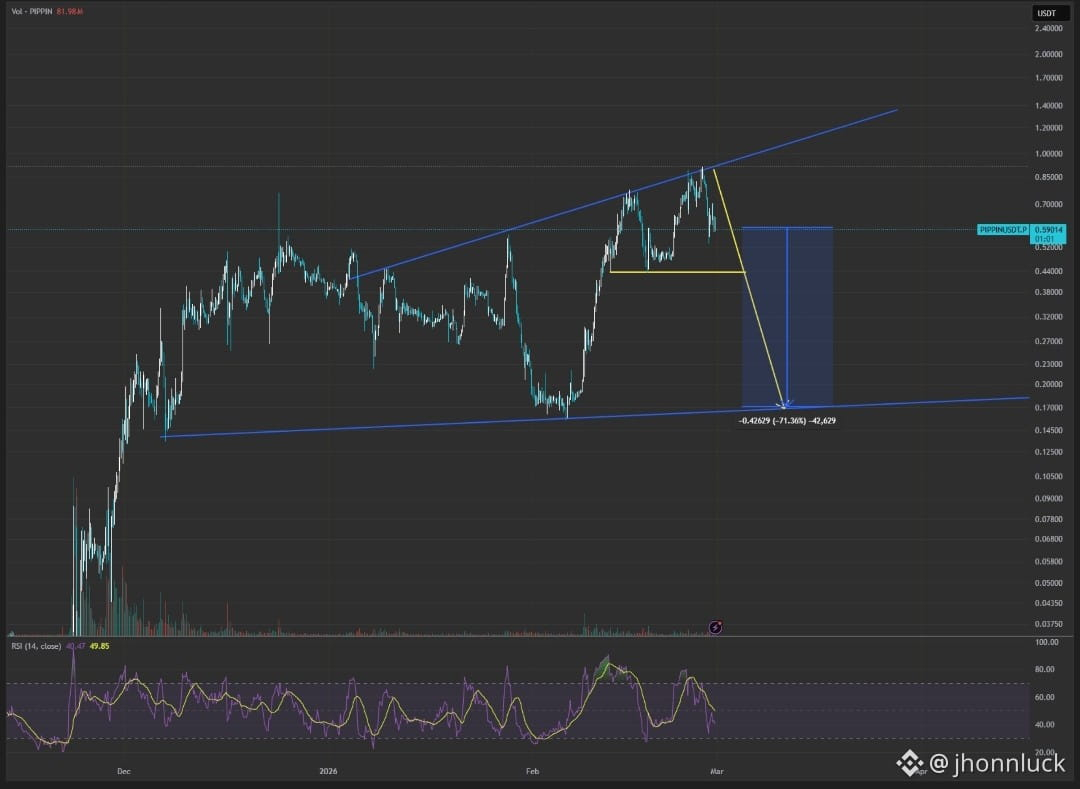Click the 0.05000 price scale value
Screen dimensions: 1080x789
[x=1048, y=583]
